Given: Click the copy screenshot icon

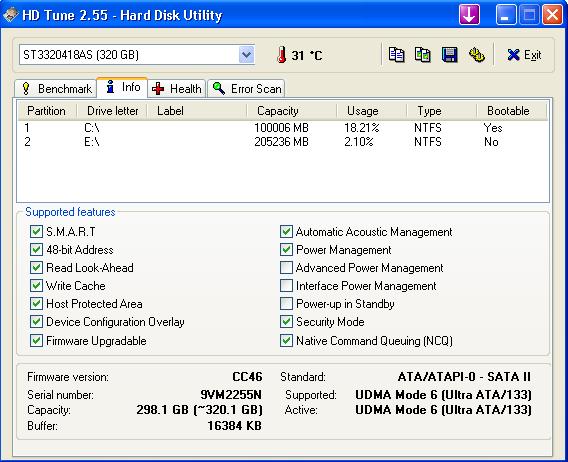Looking at the screenshot, I should click(x=422, y=55).
